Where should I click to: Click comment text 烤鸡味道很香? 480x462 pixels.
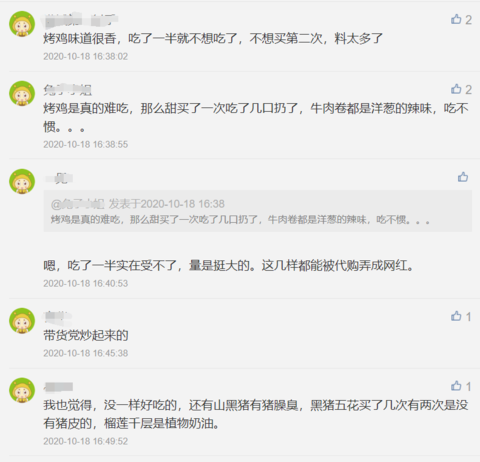tap(80, 39)
